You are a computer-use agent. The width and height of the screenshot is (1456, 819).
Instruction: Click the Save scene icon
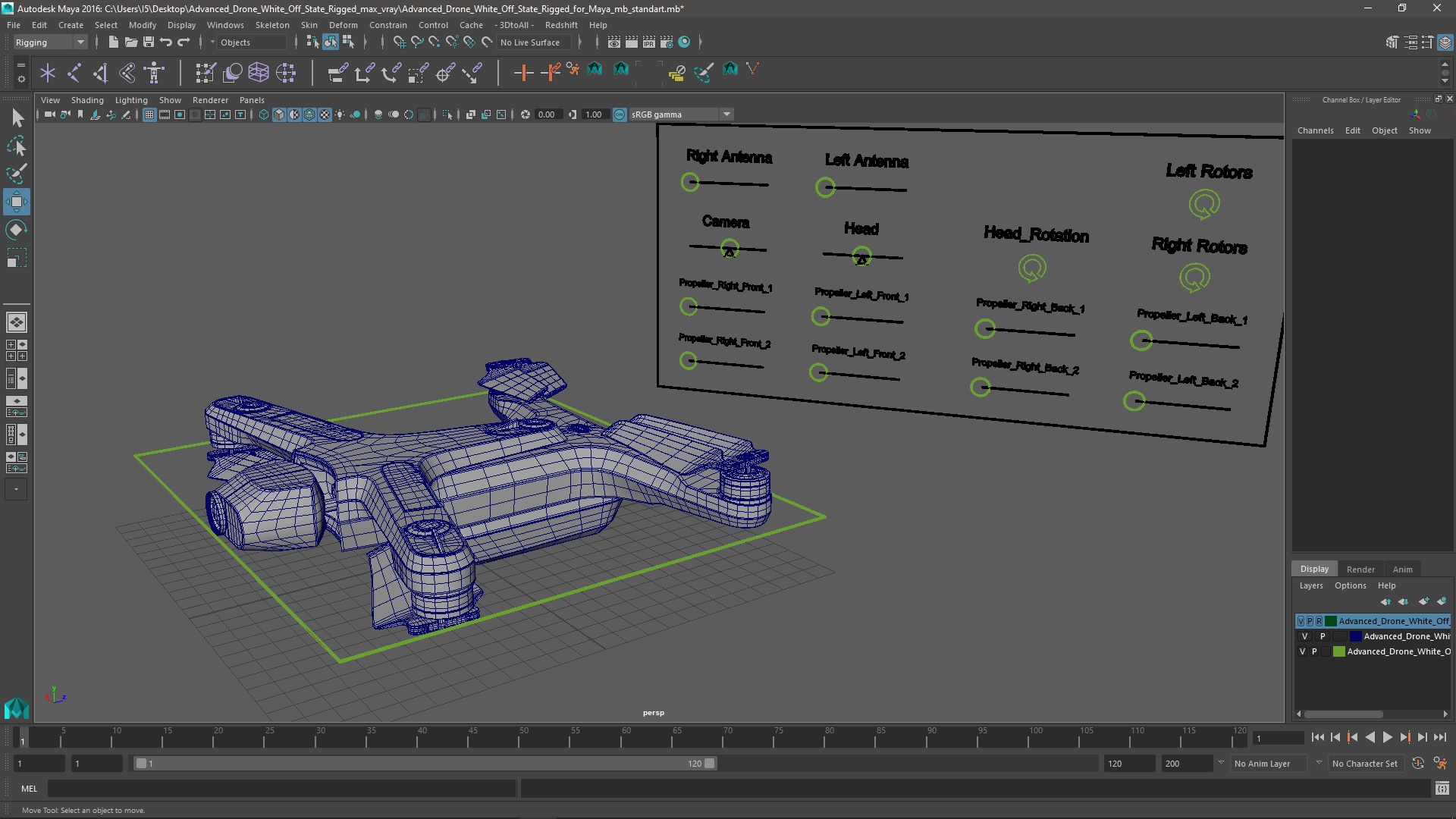coord(149,42)
